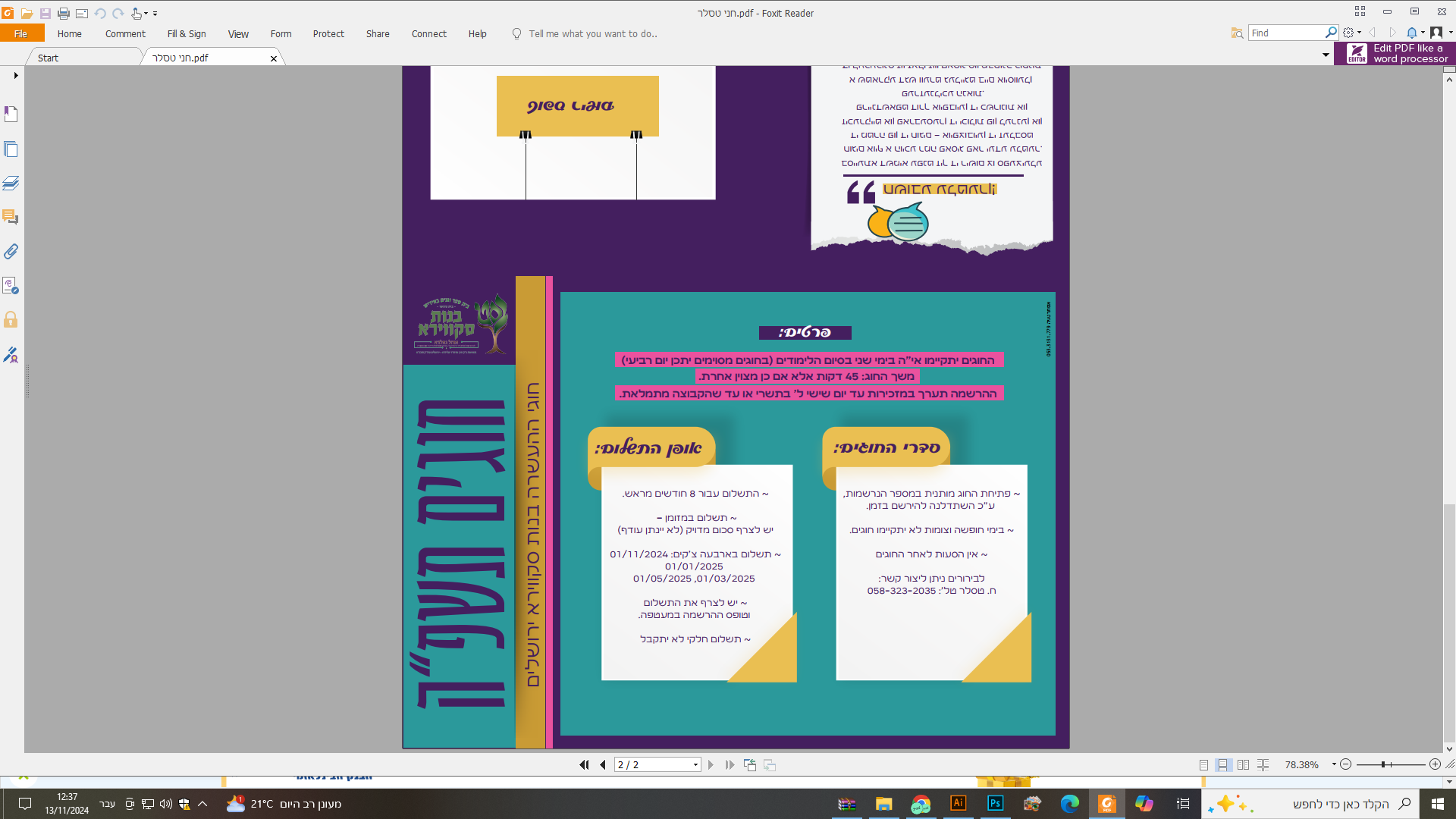
Task: Open the Comment ribbon tab
Action: pos(125,33)
